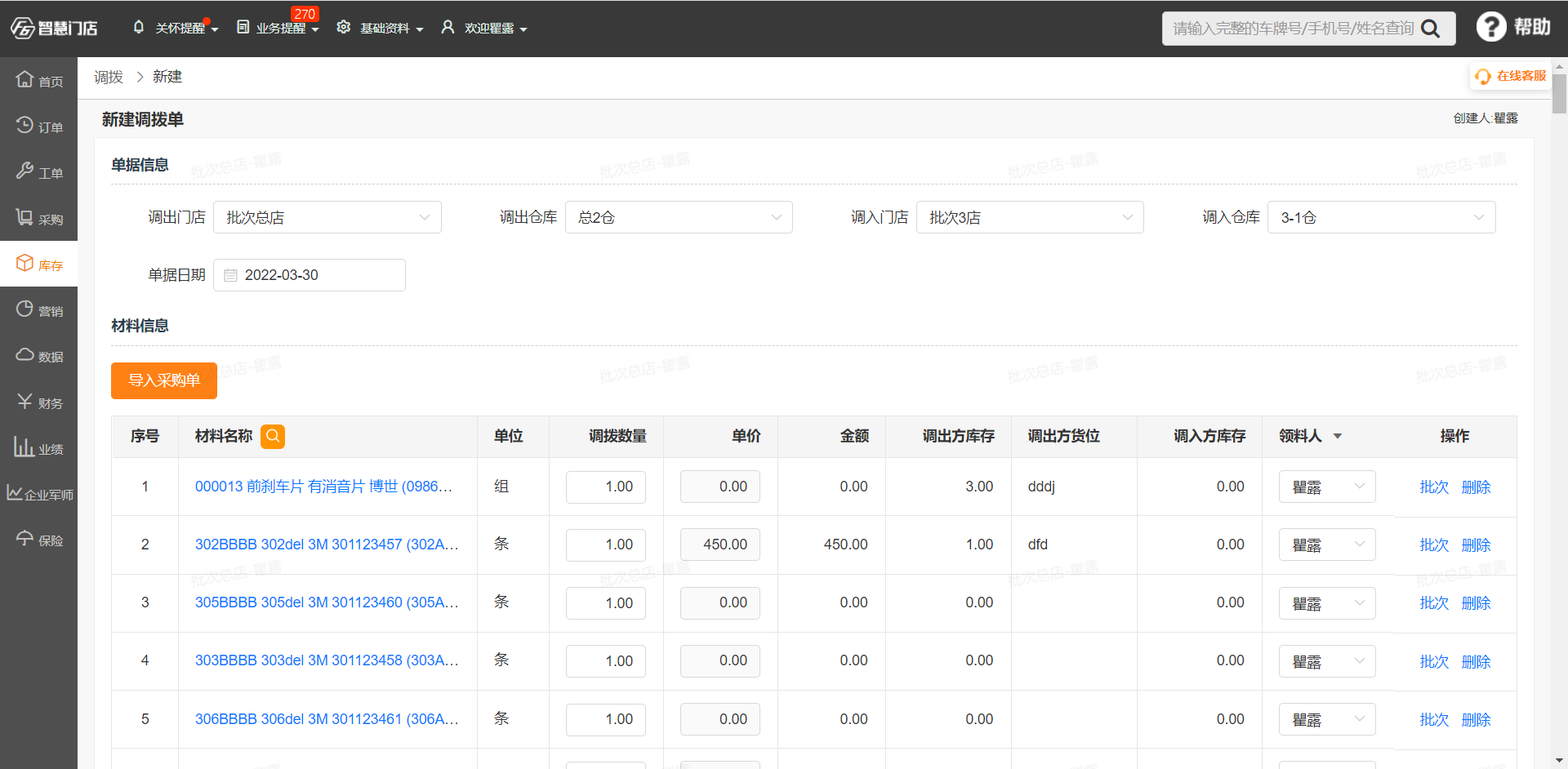
Task: Open 领料人 dropdown in row 1
Action: tap(1327, 487)
